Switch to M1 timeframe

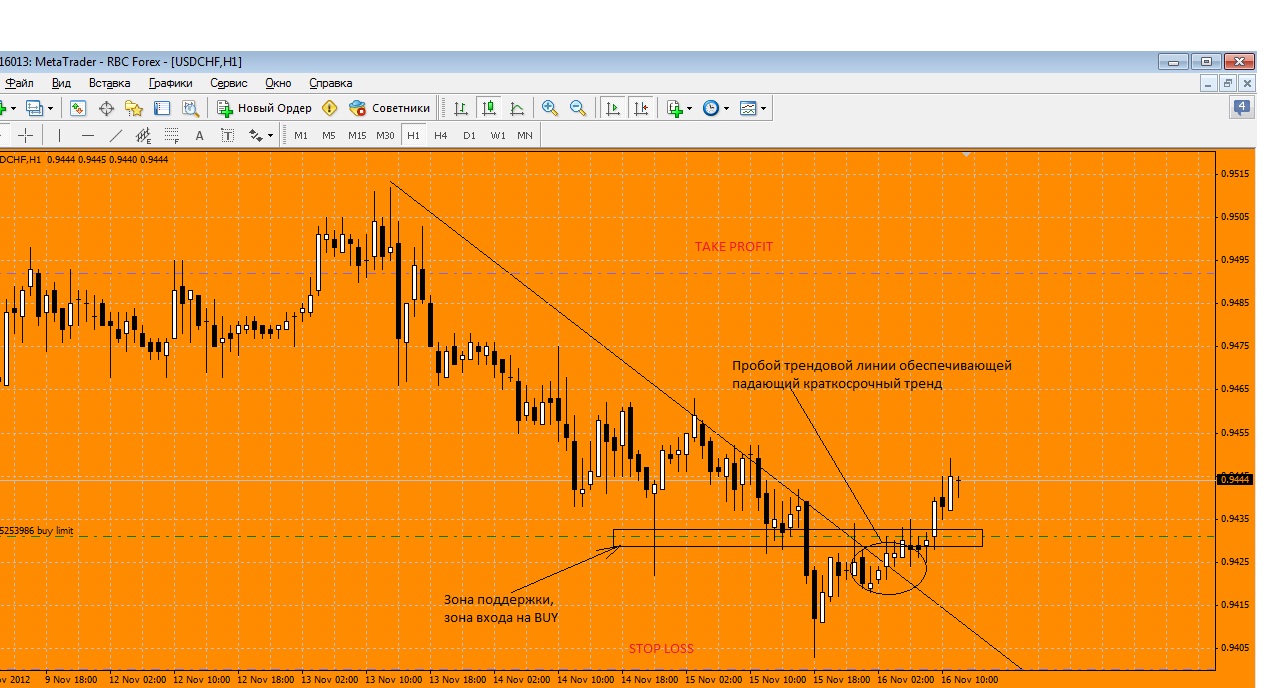click(301, 135)
